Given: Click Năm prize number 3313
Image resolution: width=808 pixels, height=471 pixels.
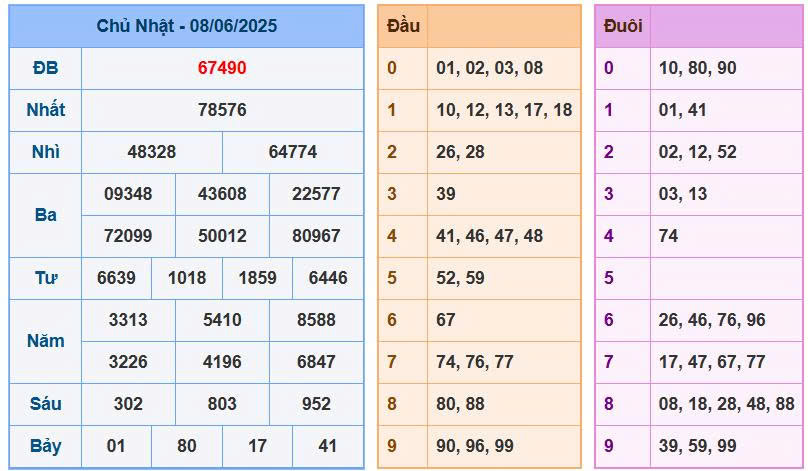Looking at the screenshot, I should (x=128, y=320).
